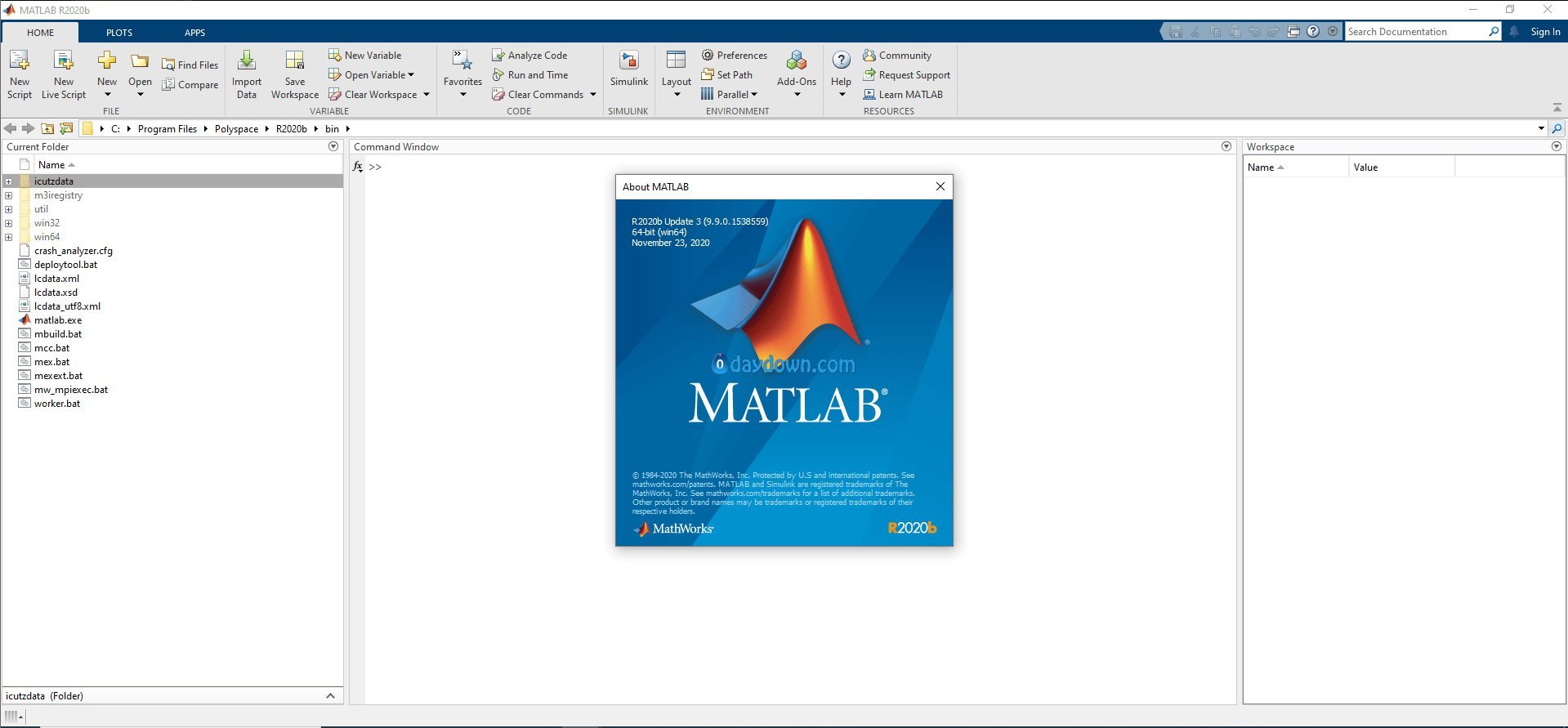Click Polyspace in the path bar
The height and width of the screenshot is (728, 1568).
[x=236, y=128]
